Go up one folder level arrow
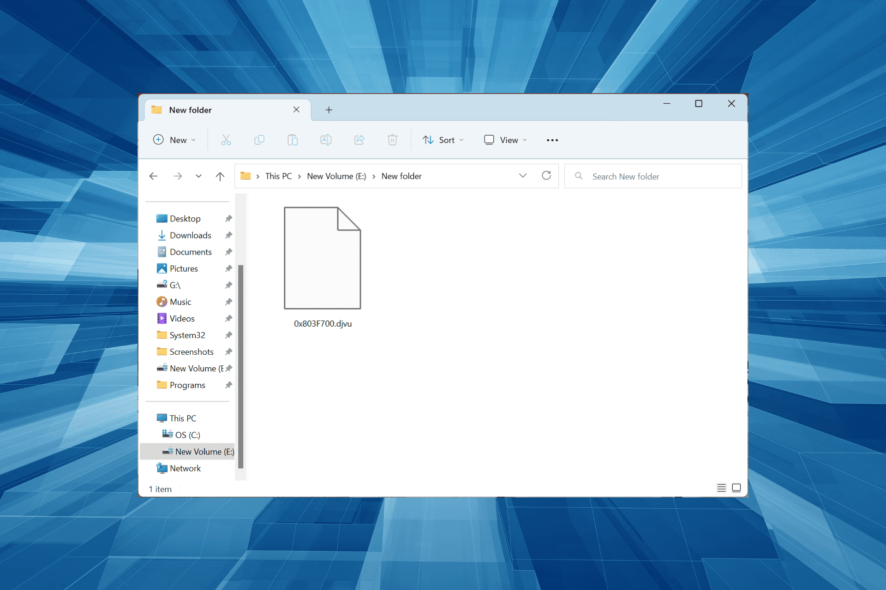The image size is (886, 590). (220, 176)
